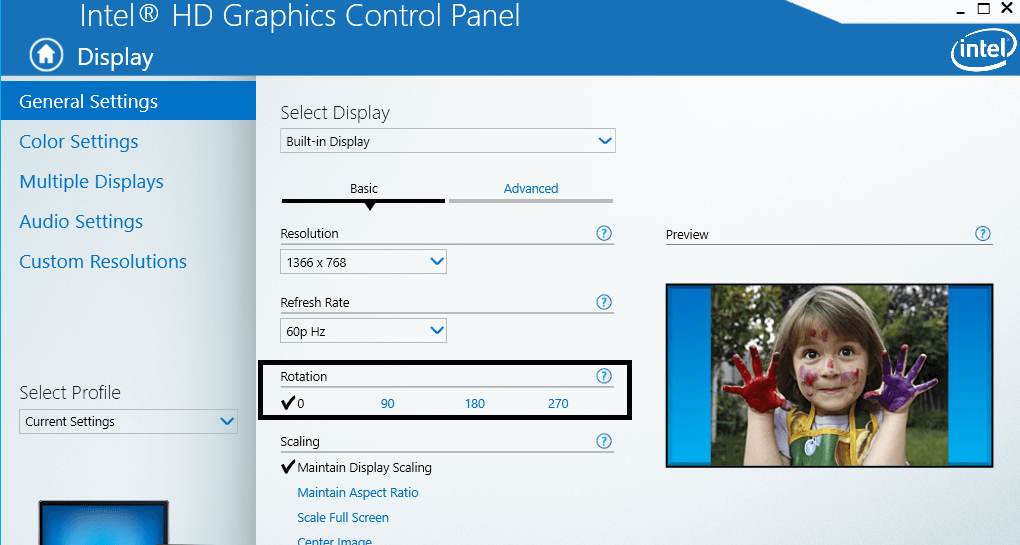Viewport: 1020px width, 545px height.
Task: Expand the Select Display dropdown
Action: click(448, 142)
